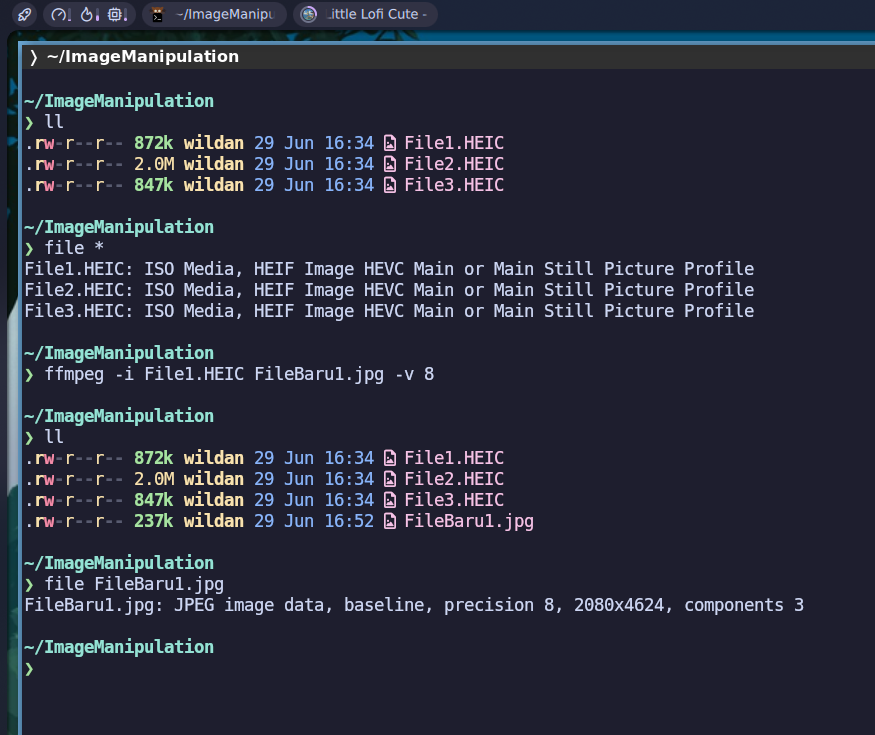Click the speedometer system monitor icon
The height and width of the screenshot is (735, 875).
60,15
